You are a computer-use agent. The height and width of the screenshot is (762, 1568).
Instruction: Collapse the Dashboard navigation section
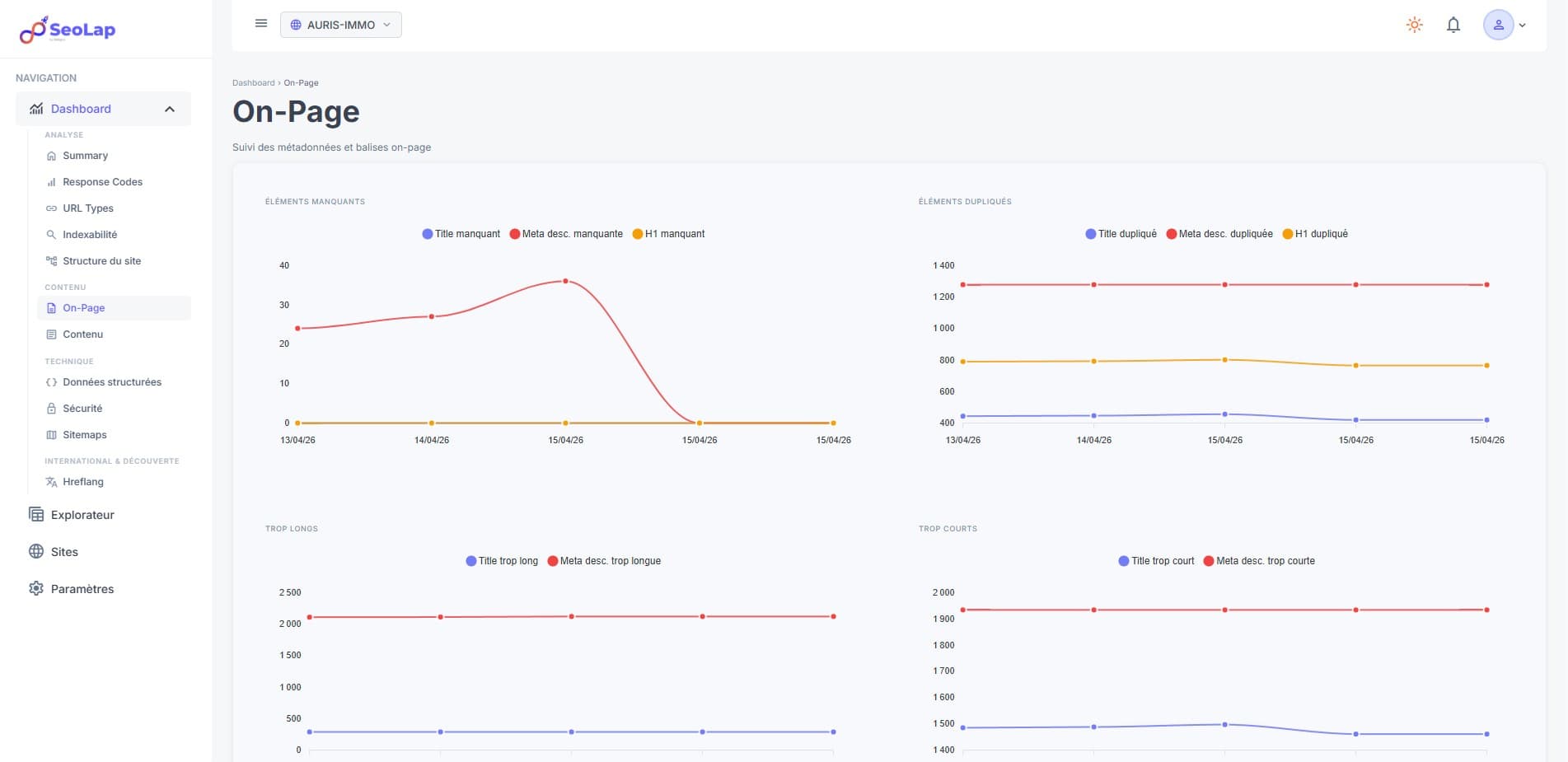coord(171,108)
